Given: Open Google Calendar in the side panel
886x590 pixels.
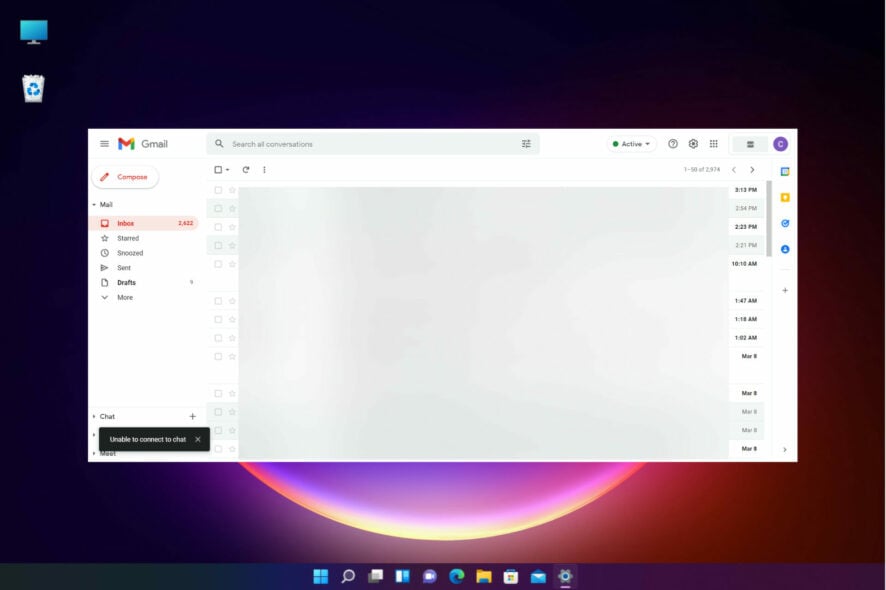Looking at the screenshot, I should (x=785, y=171).
